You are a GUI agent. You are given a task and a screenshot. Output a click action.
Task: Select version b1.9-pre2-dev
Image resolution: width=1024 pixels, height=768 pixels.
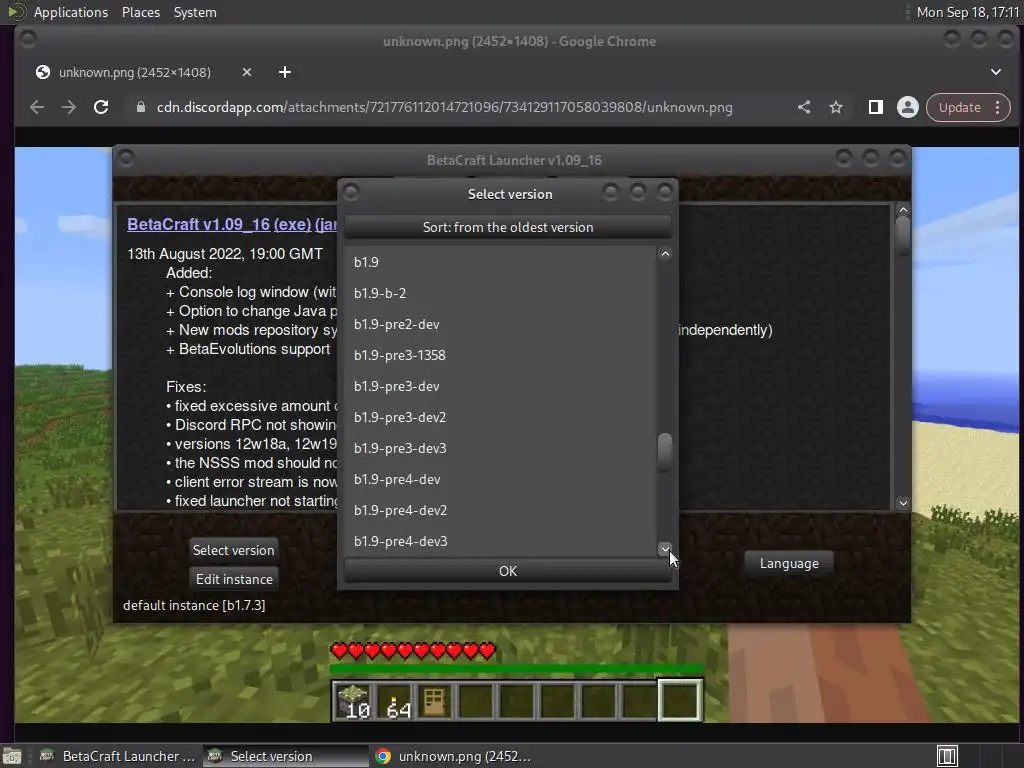click(500, 324)
